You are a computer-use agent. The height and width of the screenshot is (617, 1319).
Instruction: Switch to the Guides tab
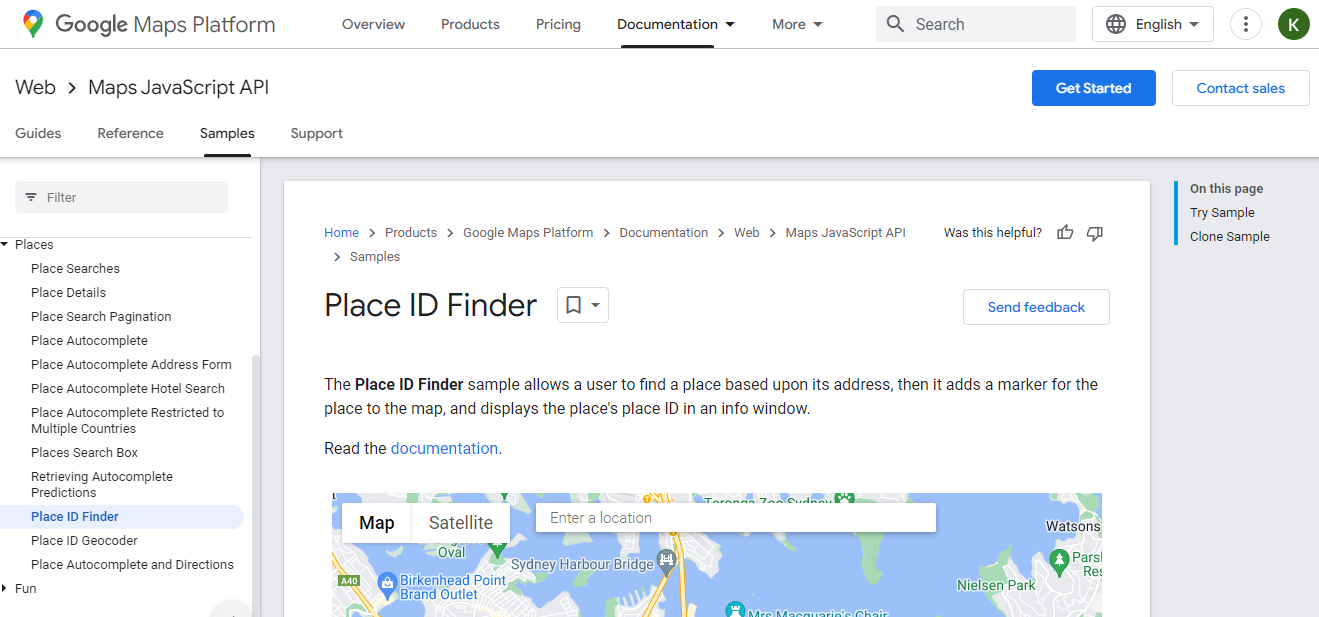pos(38,133)
